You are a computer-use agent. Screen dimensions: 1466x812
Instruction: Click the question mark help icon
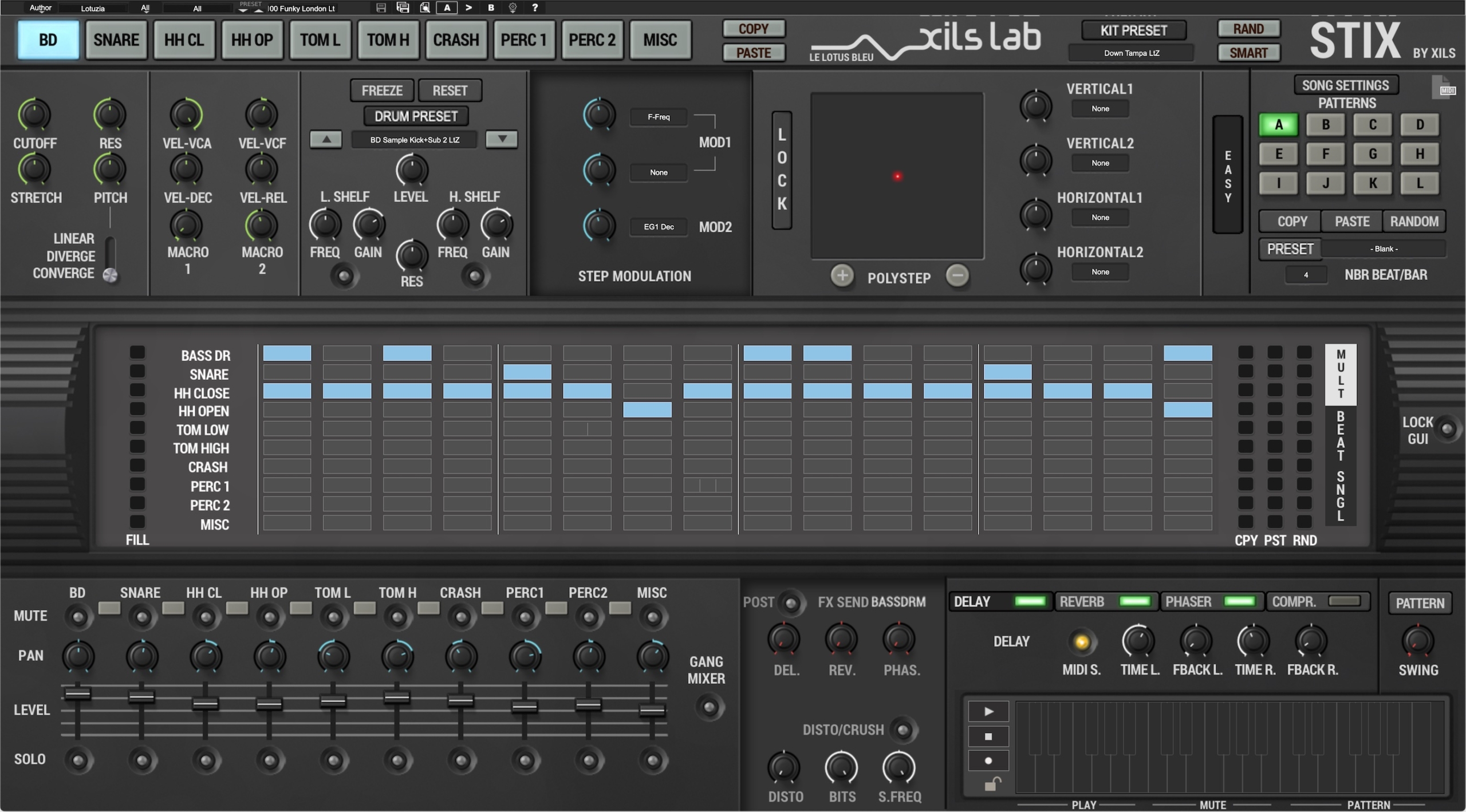click(534, 7)
